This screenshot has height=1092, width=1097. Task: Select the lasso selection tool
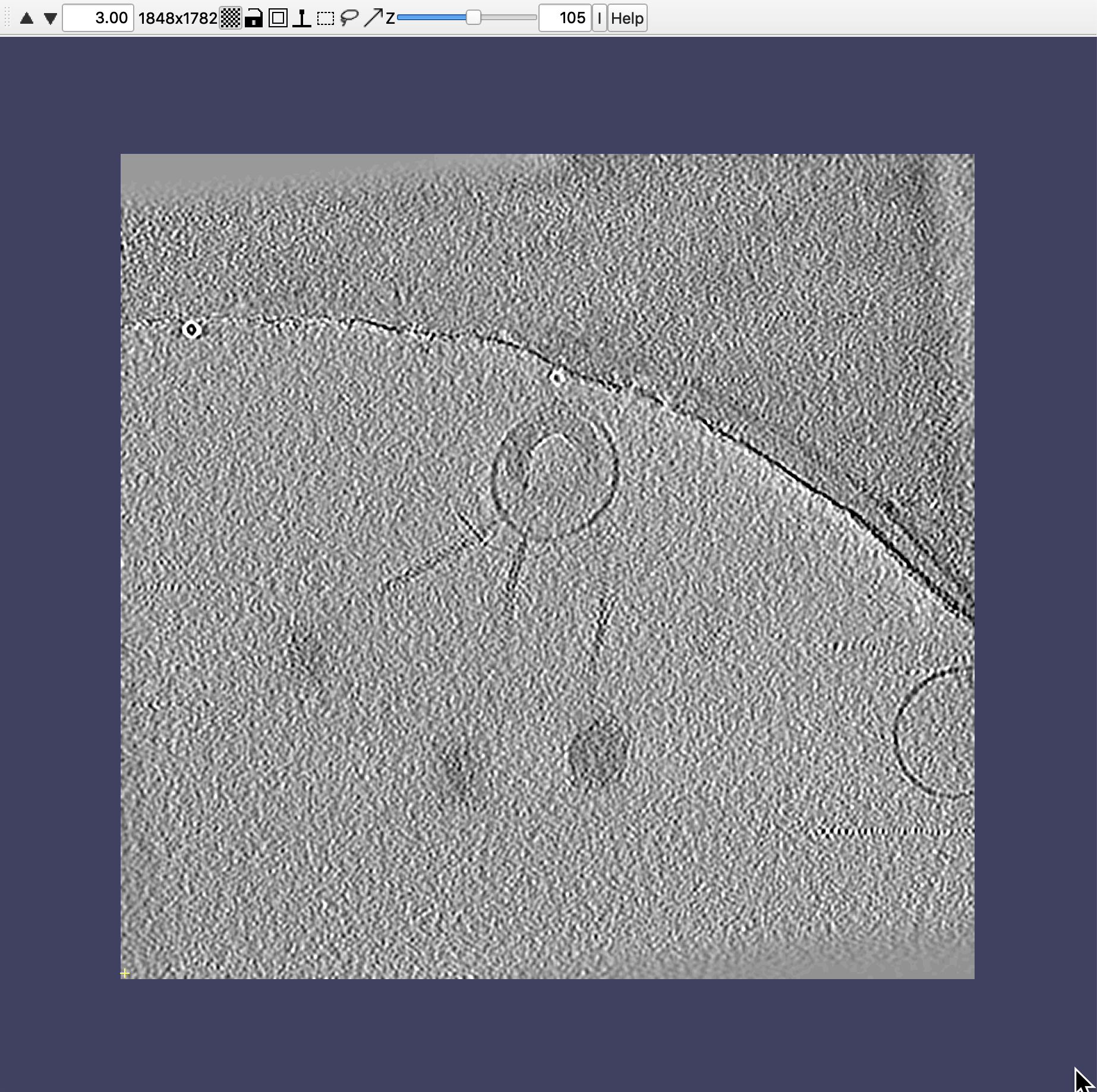tap(349, 18)
